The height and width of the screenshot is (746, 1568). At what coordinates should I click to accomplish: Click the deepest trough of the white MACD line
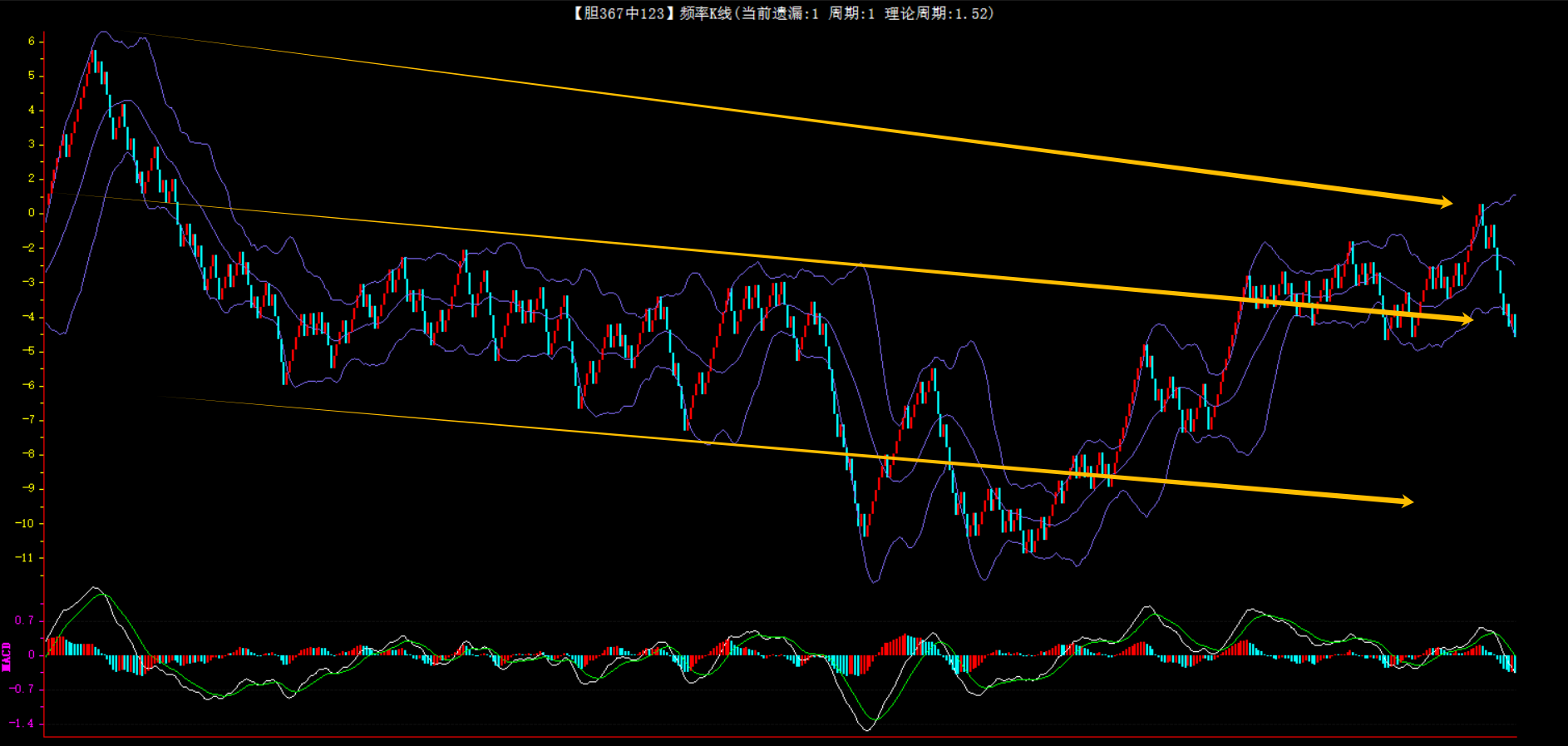pos(867,729)
